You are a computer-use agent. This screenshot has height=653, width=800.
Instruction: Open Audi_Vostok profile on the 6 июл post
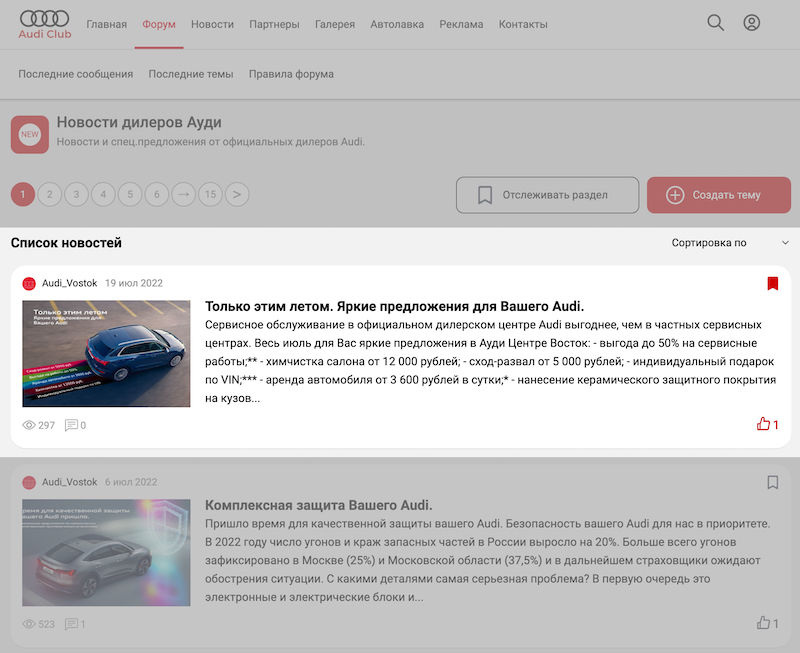(69, 482)
